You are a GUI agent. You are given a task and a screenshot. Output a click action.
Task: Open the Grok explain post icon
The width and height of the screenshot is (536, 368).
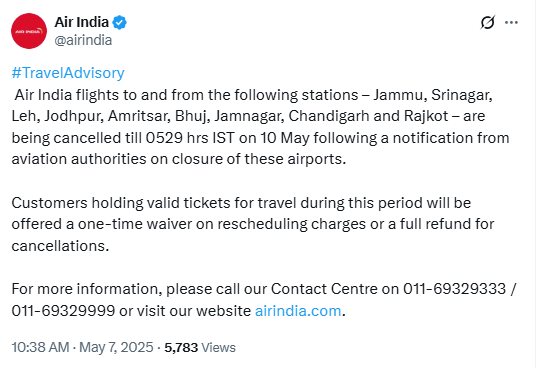pos(487,23)
